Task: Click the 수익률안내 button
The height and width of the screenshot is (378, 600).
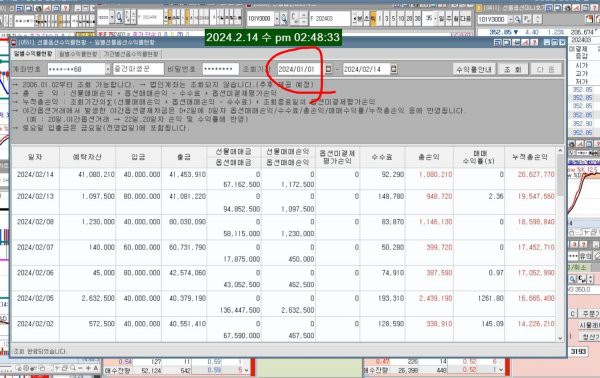Action: 474,69
